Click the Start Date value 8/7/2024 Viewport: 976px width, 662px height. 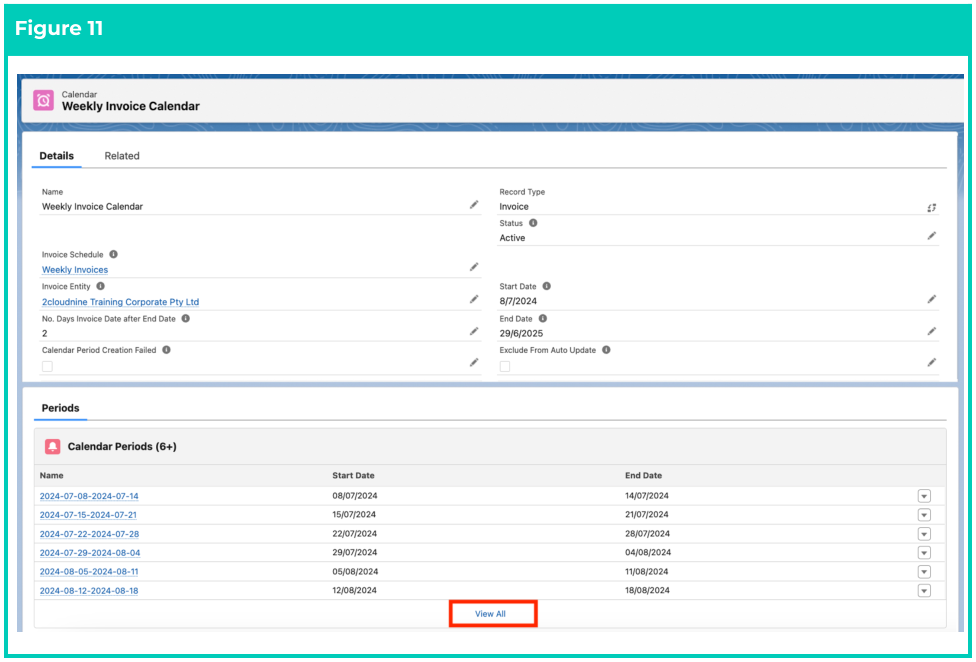(518, 301)
